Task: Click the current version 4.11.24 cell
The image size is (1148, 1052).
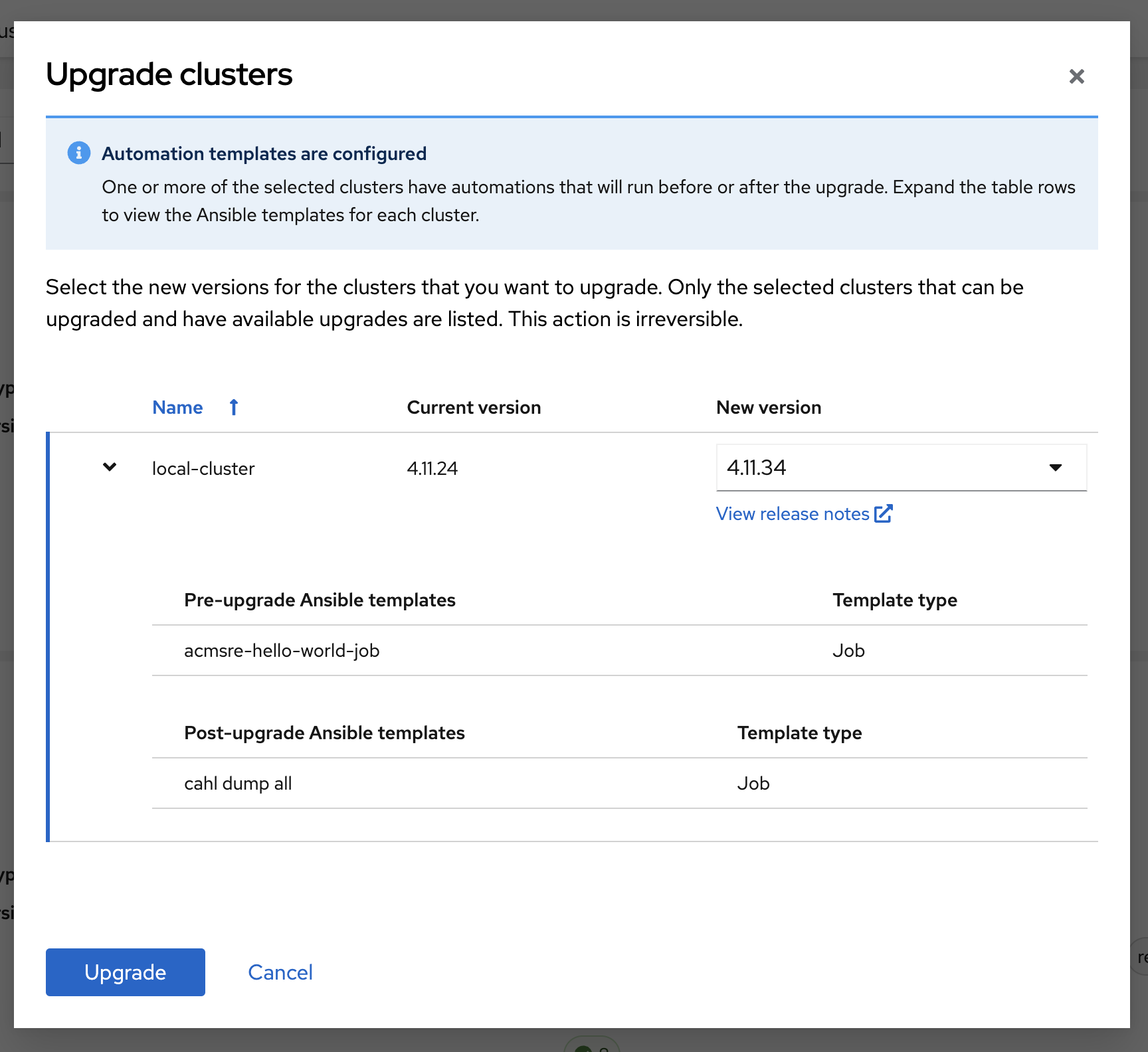Action: 432,469
